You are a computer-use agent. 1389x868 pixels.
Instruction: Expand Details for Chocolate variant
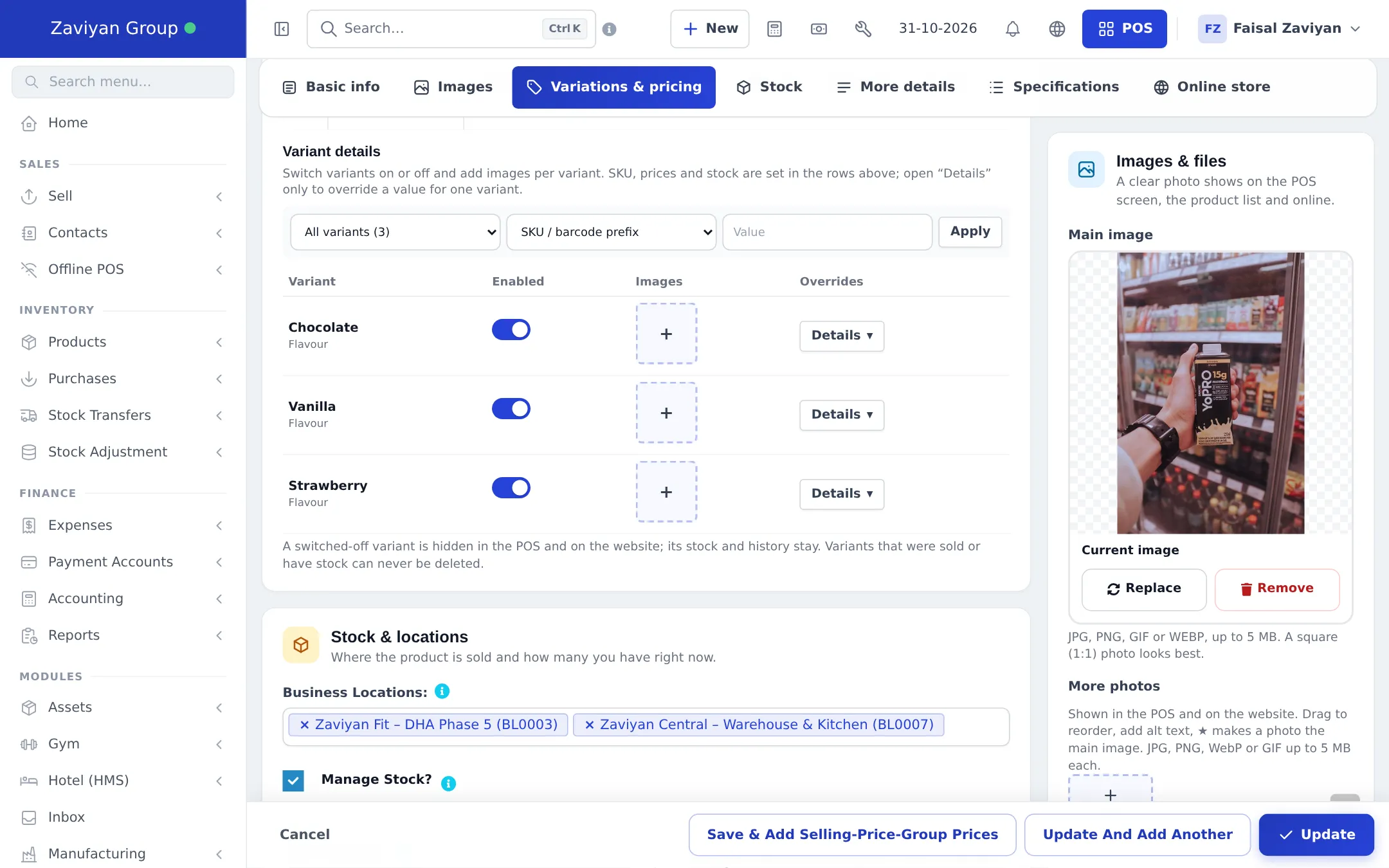842,336
